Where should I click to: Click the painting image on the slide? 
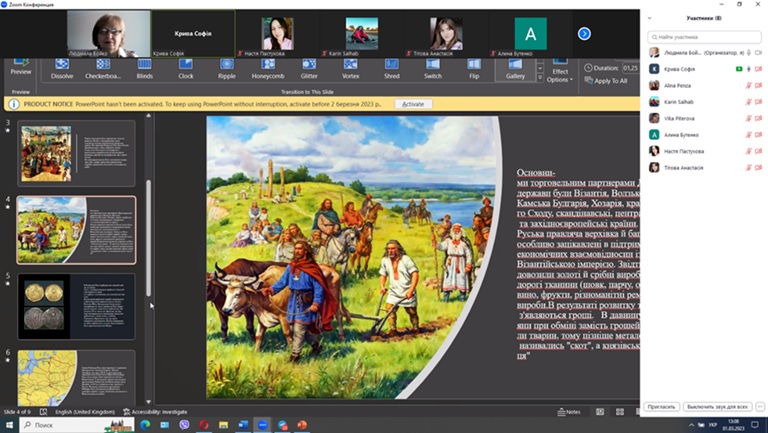point(350,257)
